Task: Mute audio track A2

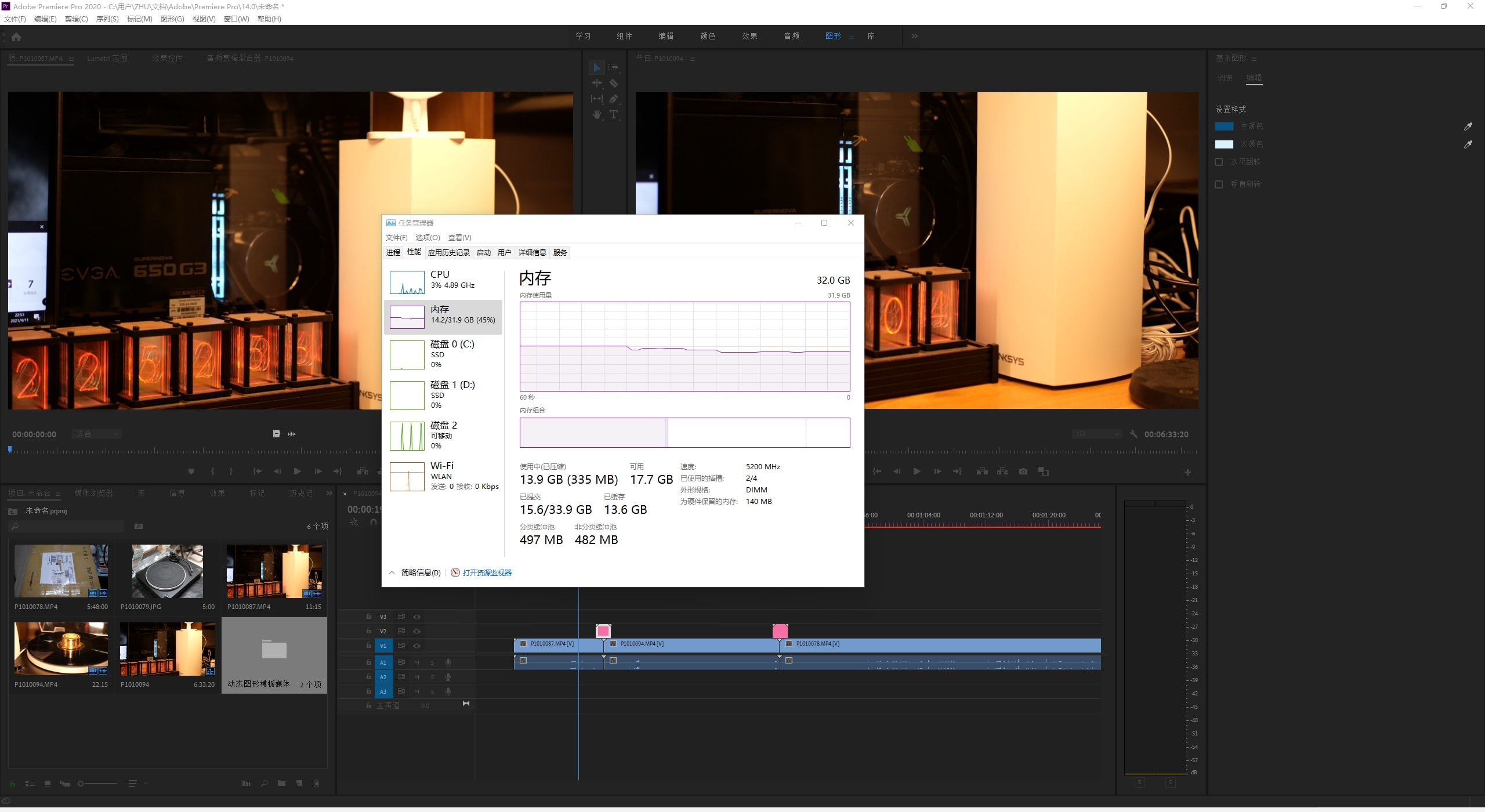Action: (416, 677)
